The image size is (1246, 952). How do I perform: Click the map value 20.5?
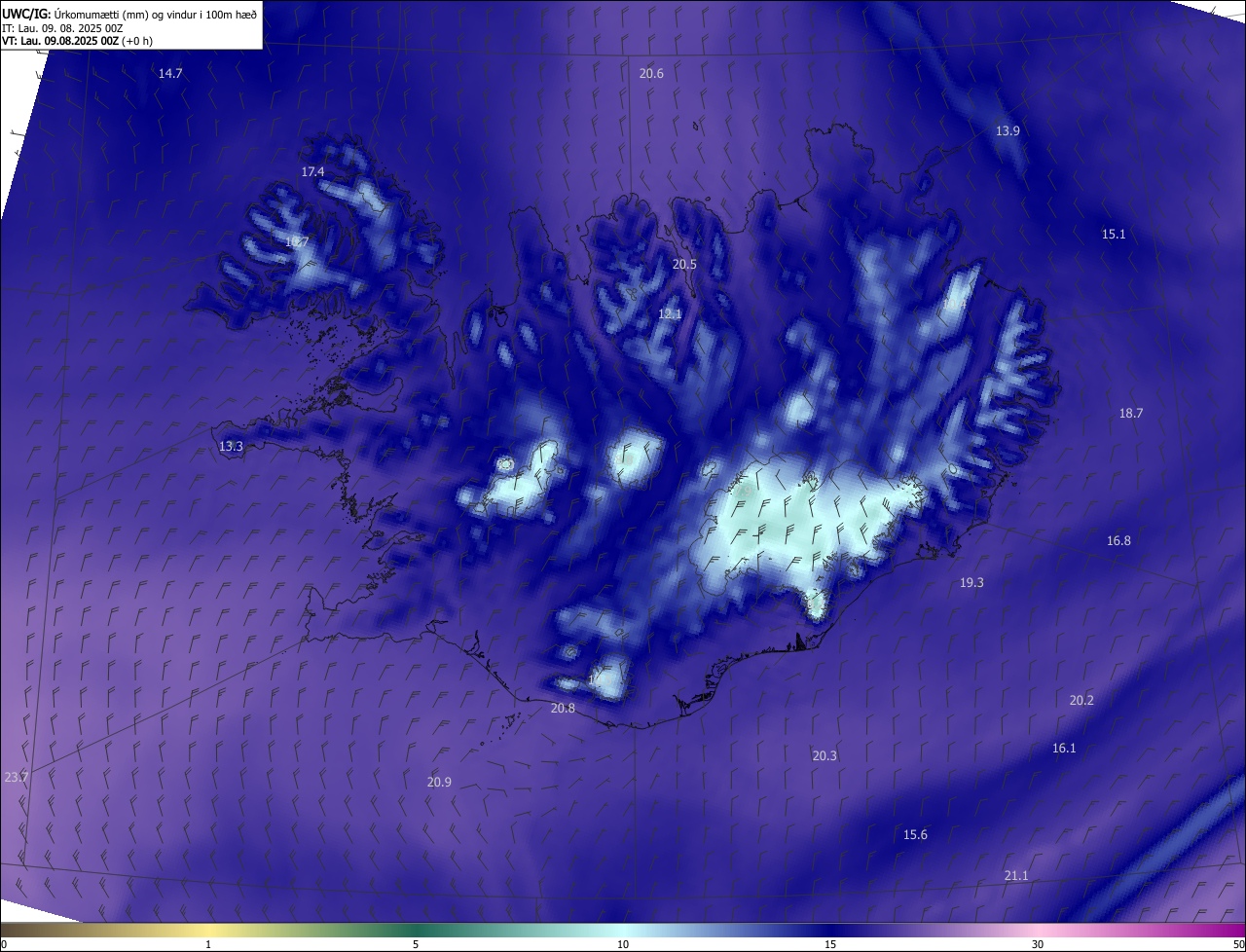tap(684, 264)
